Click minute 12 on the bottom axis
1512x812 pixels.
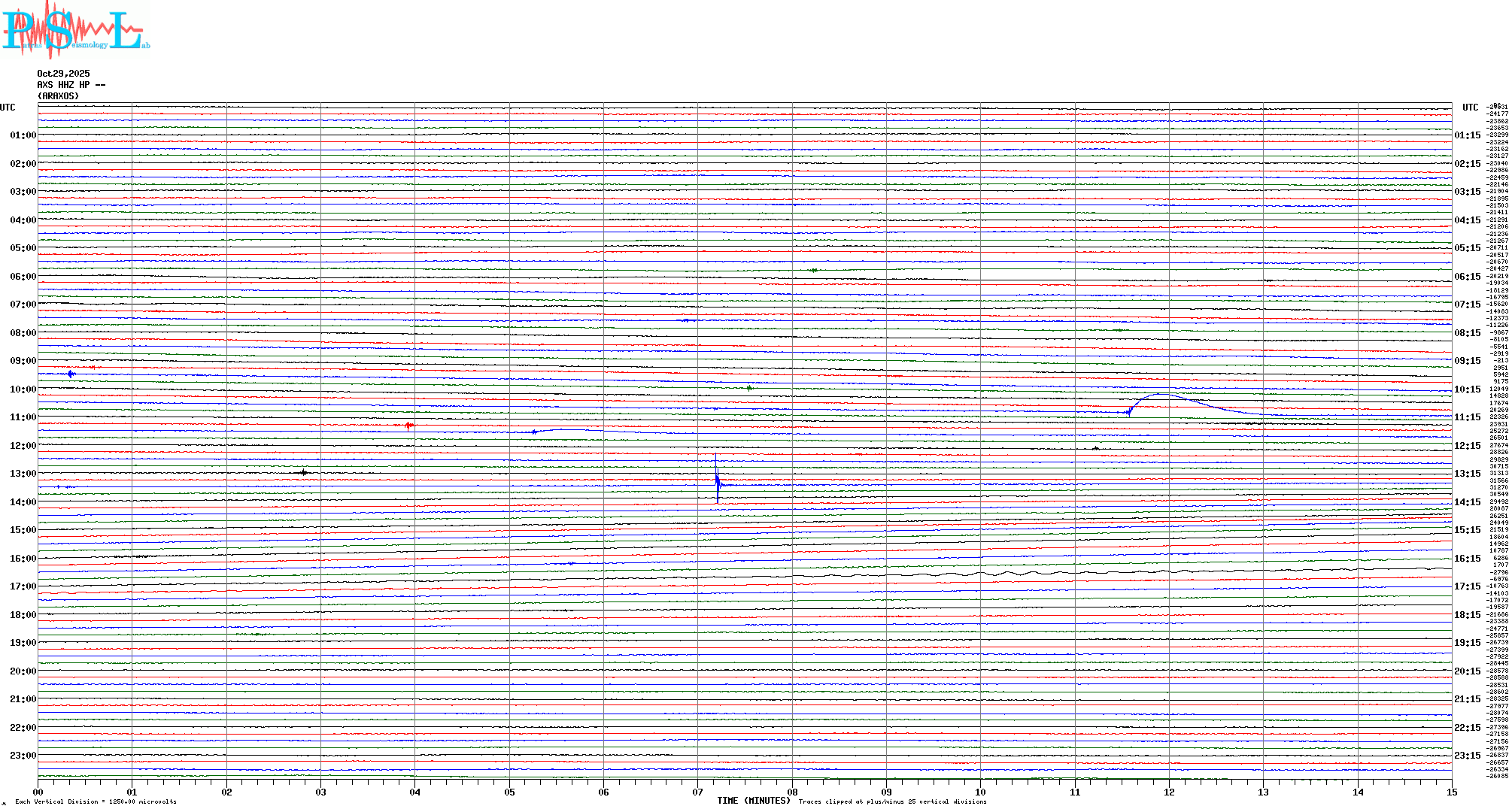tap(1169, 792)
